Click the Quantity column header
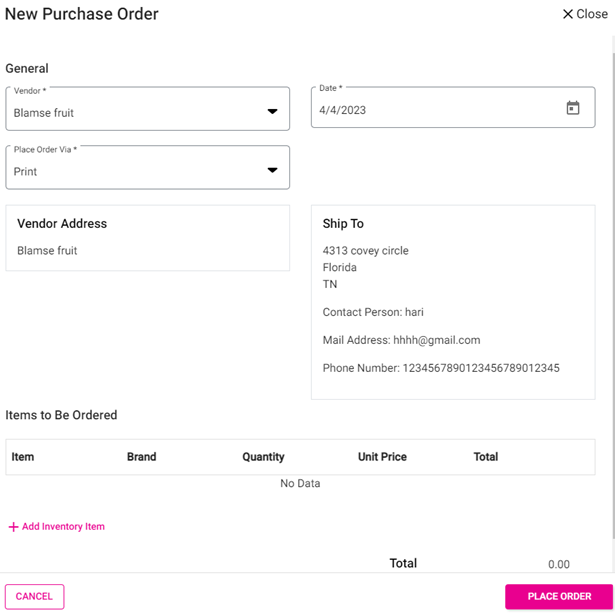Viewport: 615px width, 615px height. 263,457
